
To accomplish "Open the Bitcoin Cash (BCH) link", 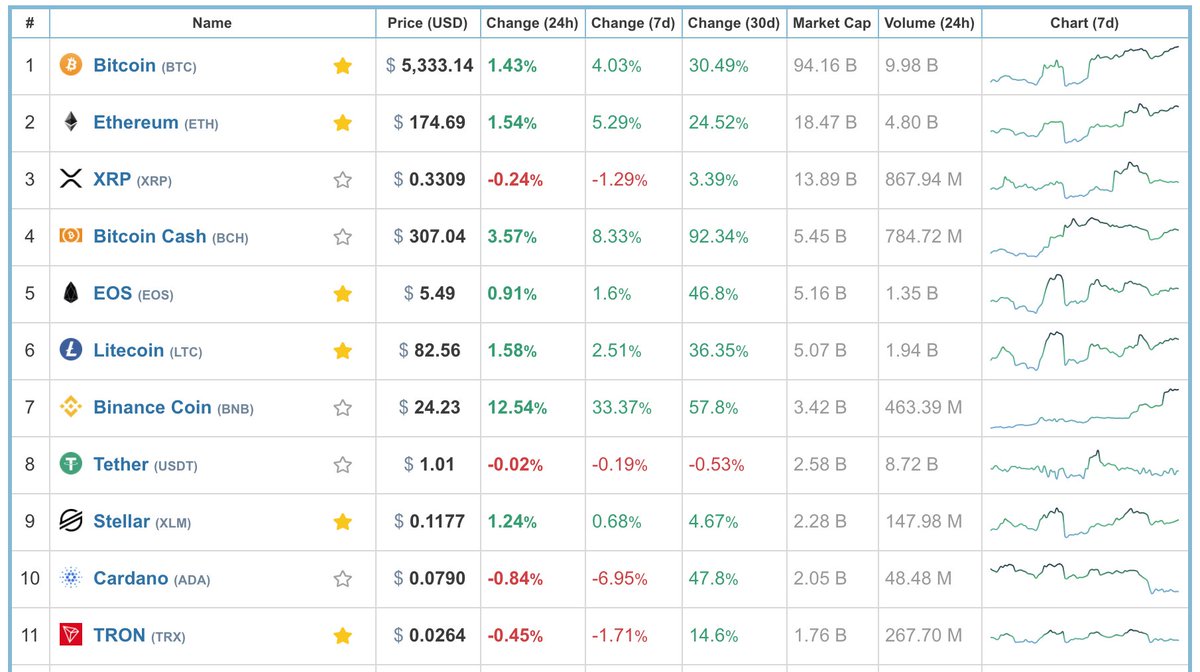I will 171,237.
